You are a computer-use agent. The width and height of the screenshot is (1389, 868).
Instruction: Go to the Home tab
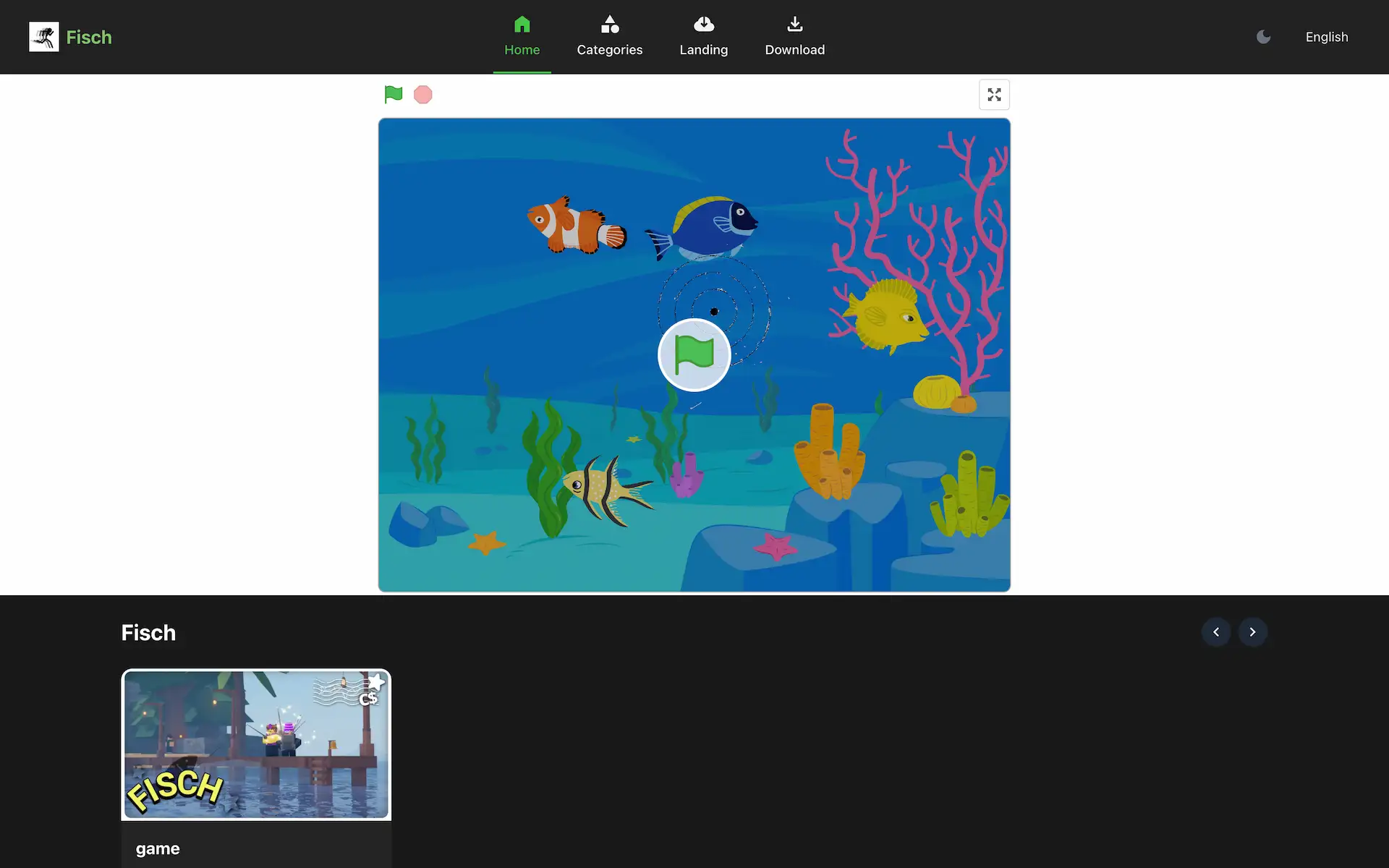click(x=522, y=37)
